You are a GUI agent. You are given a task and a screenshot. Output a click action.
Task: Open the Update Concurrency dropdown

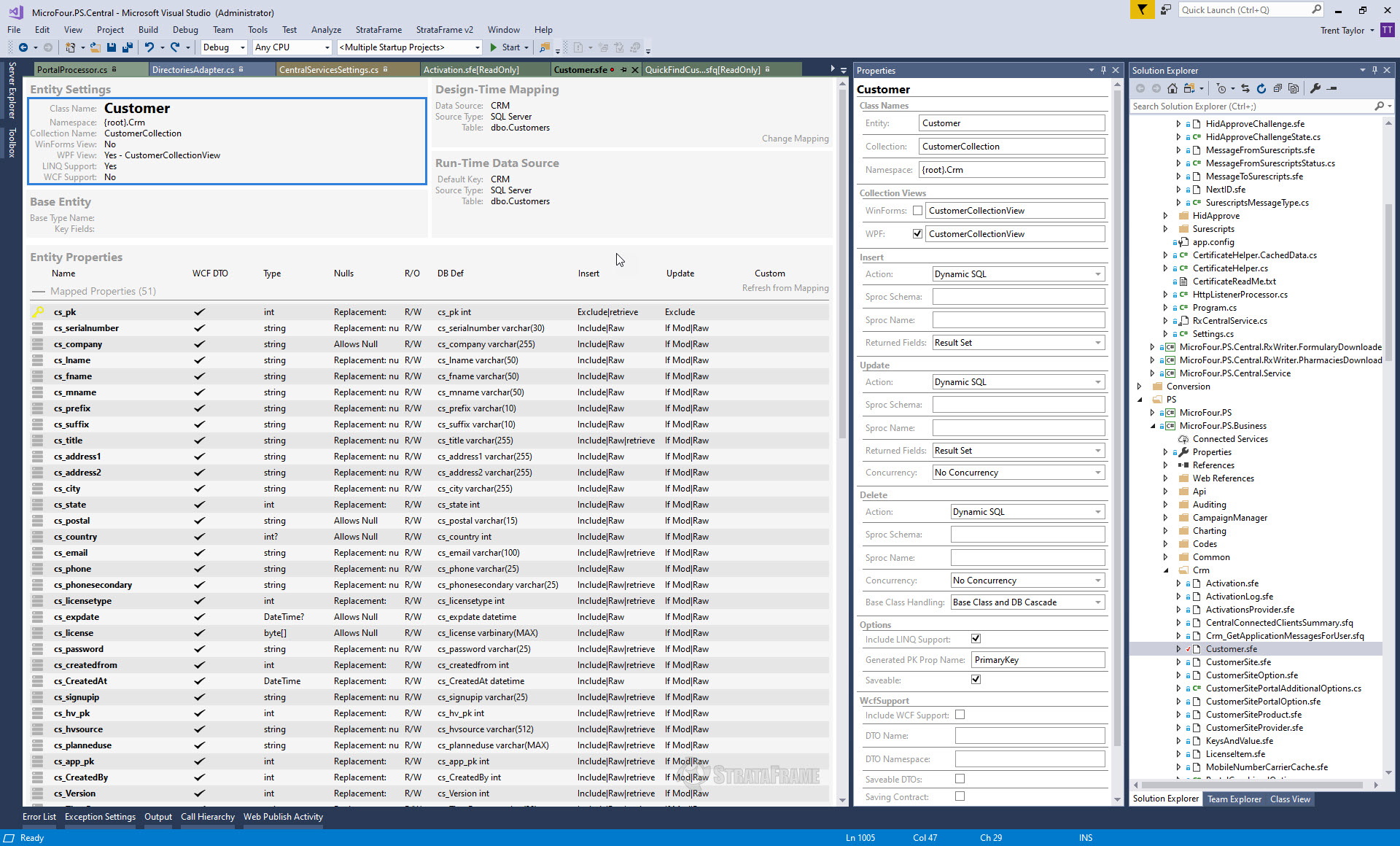point(1019,473)
